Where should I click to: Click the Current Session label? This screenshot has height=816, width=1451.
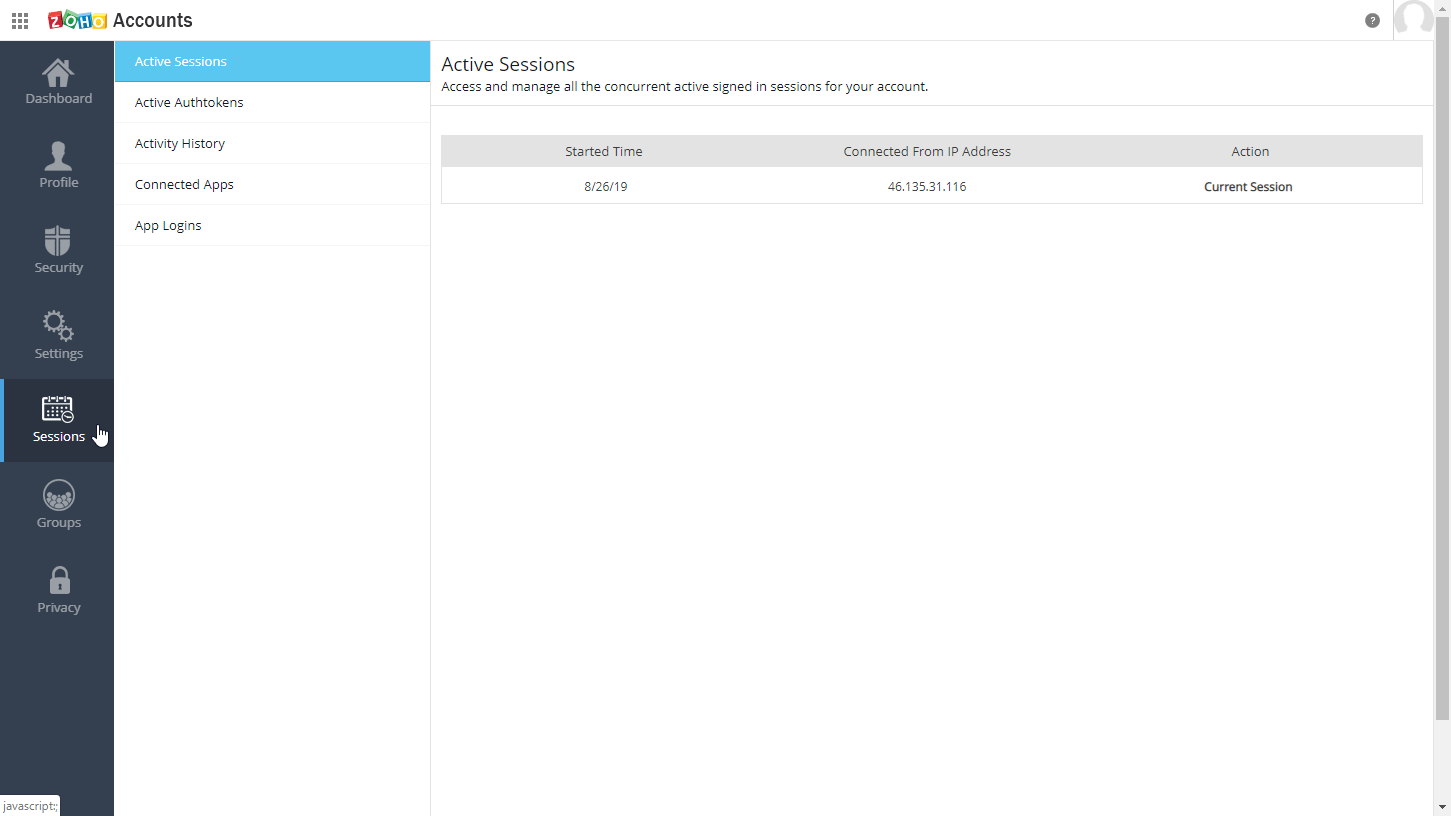1248,187
